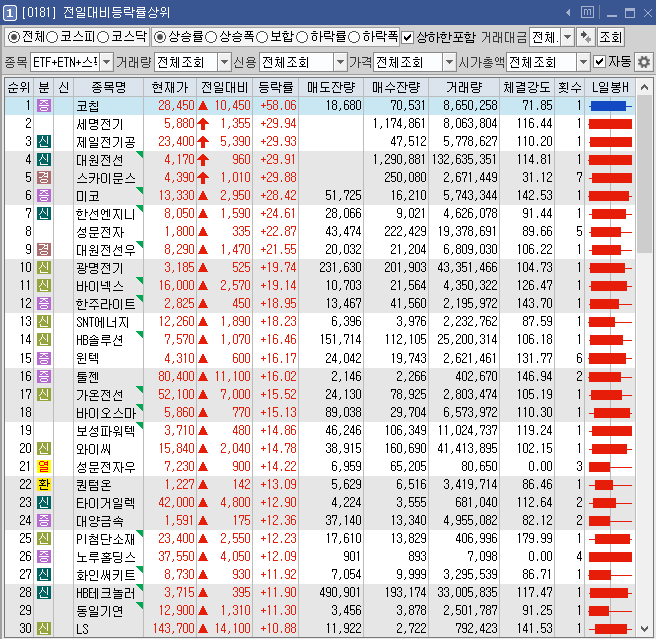656x639 pixels.
Task: Click the 증 badge for 노루홀딩스
Action: pyautogui.click(x=44, y=557)
